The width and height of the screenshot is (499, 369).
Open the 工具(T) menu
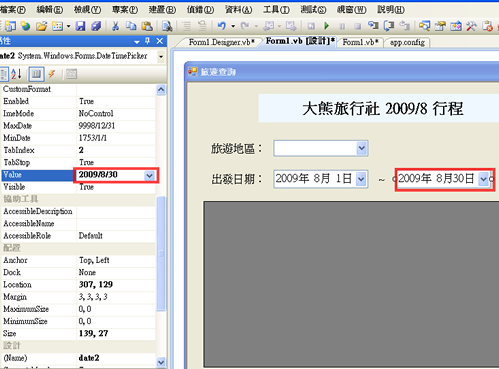tap(276, 10)
